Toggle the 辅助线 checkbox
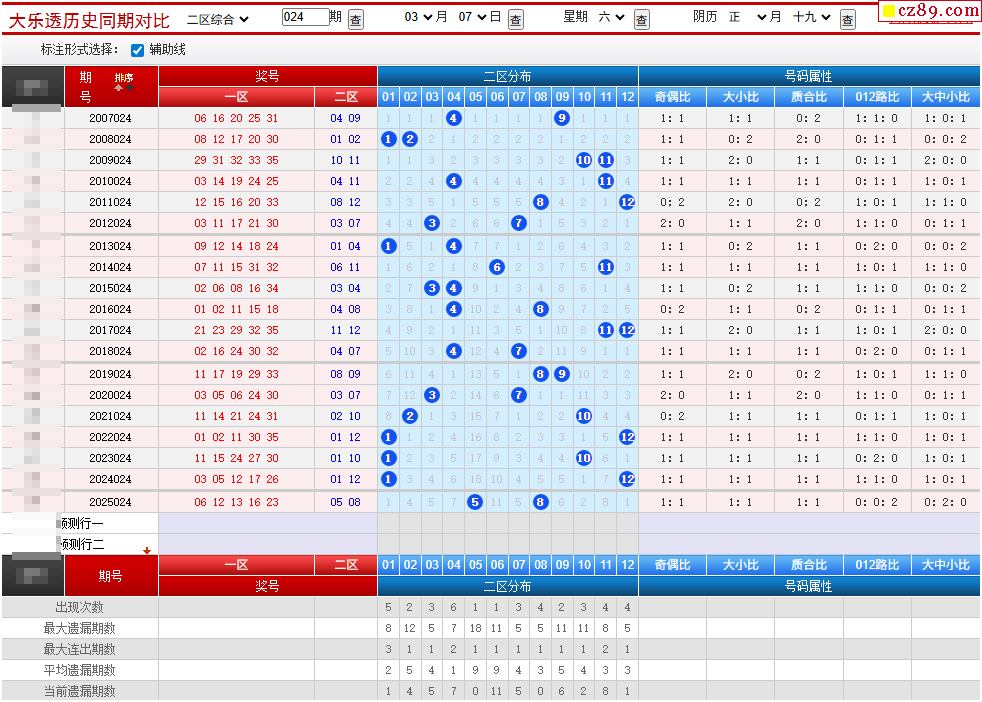This screenshot has width=982, height=702. (138, 50)
